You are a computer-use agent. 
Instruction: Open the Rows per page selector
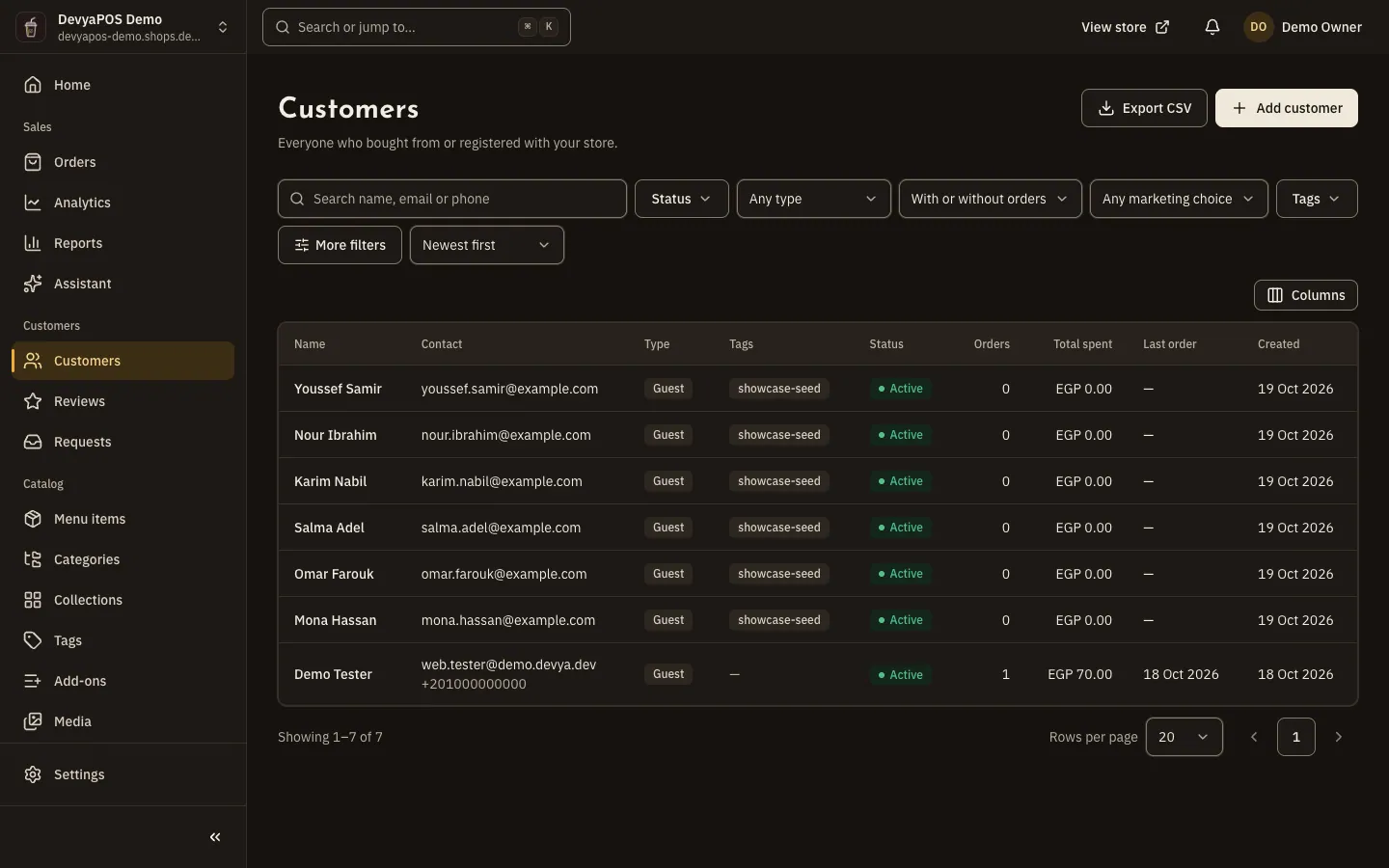coord(1185,737)
